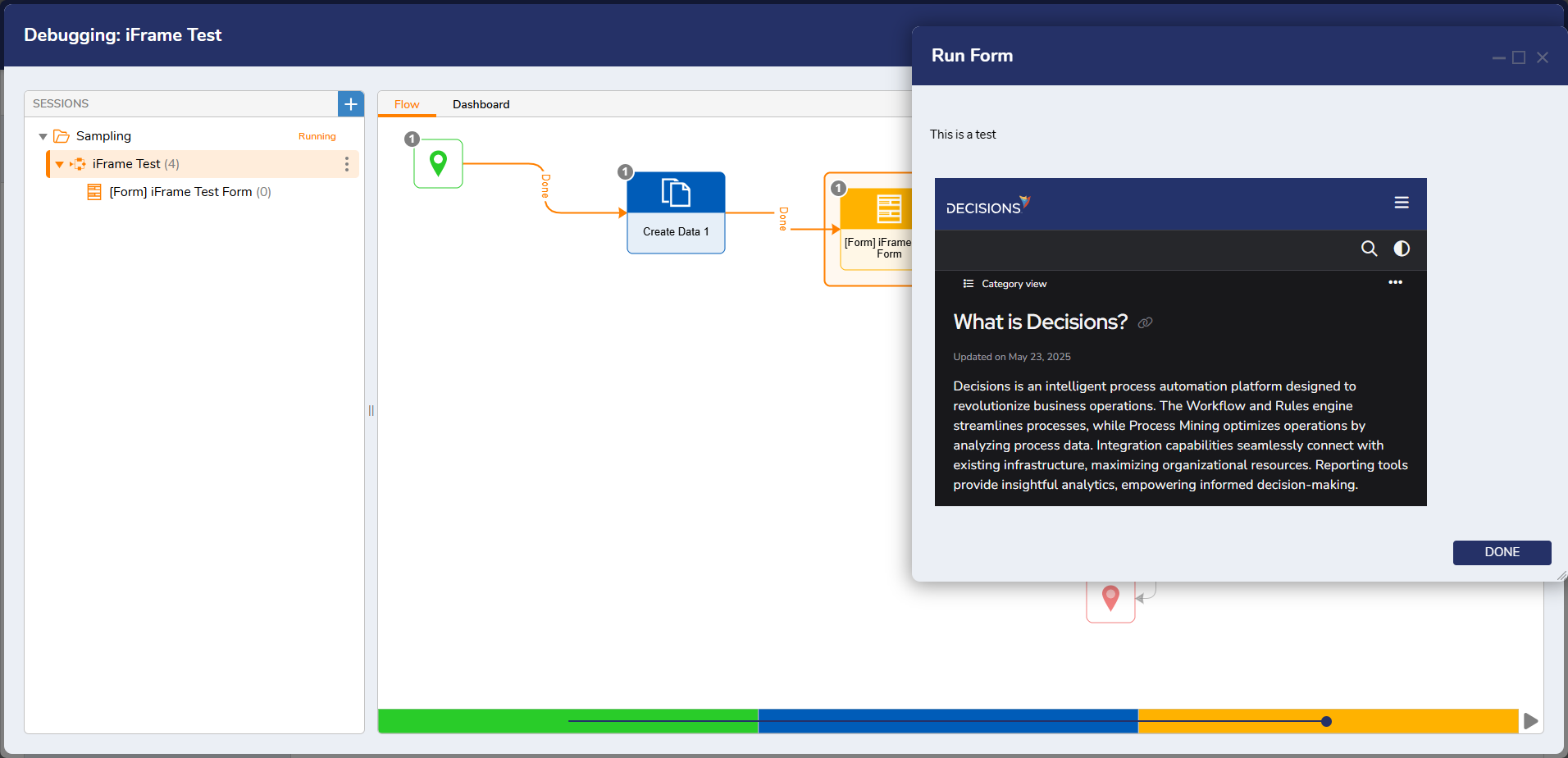Viewport: 1568px width, 758px height.
Task: Copy heading link icon next to title
Action: (1146, 323)
